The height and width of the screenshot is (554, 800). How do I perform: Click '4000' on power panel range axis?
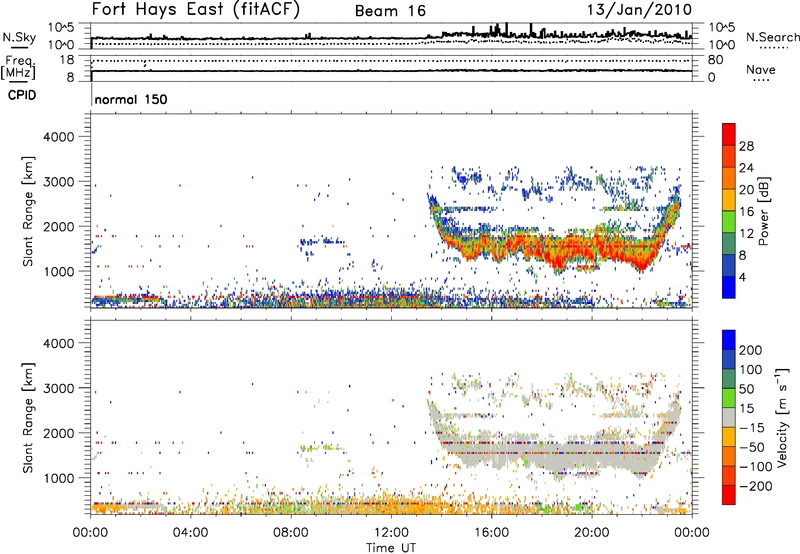pos(58,137)
